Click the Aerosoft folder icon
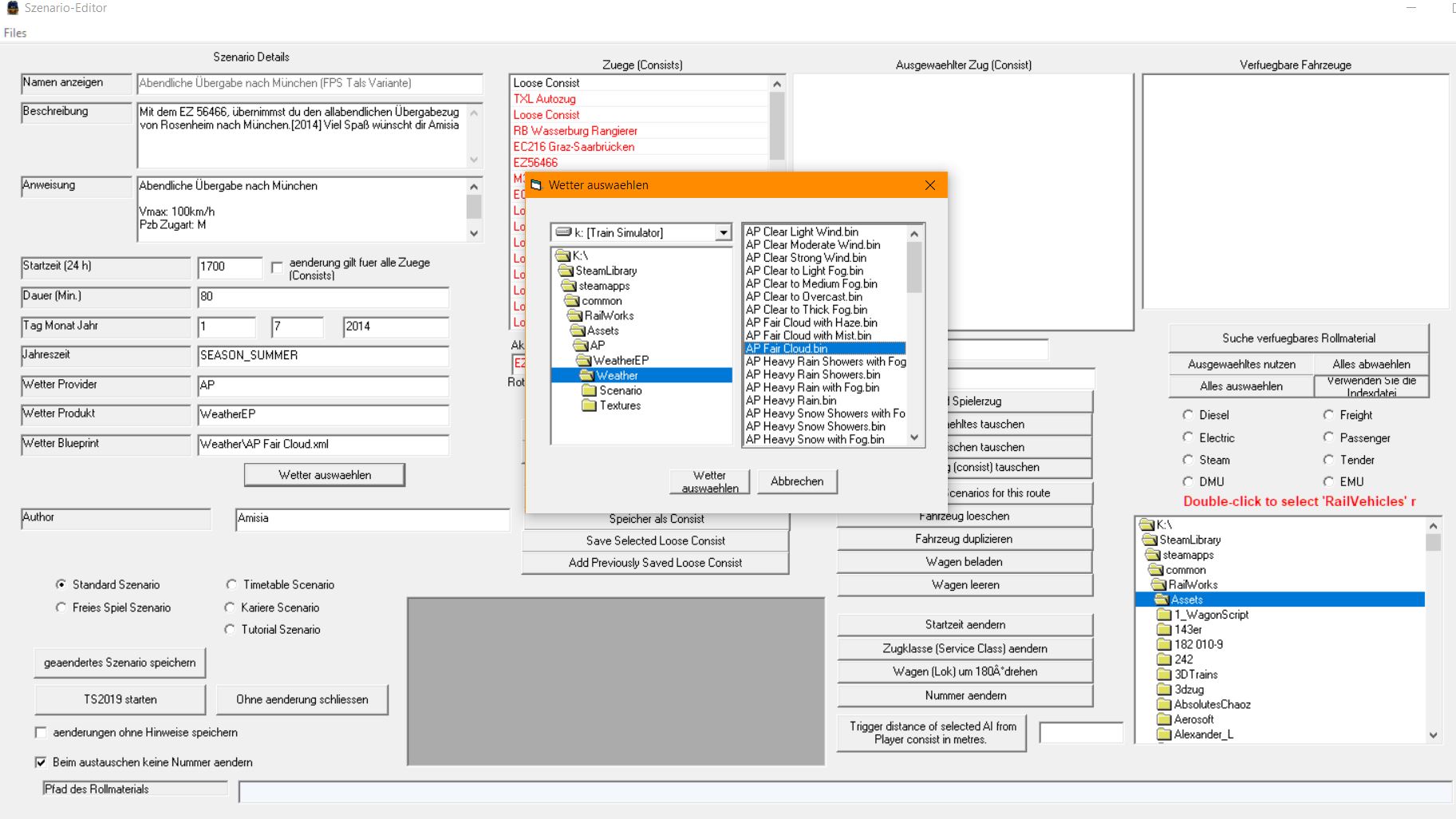This screenshot has height=819, width=1456. point(1164,719)
